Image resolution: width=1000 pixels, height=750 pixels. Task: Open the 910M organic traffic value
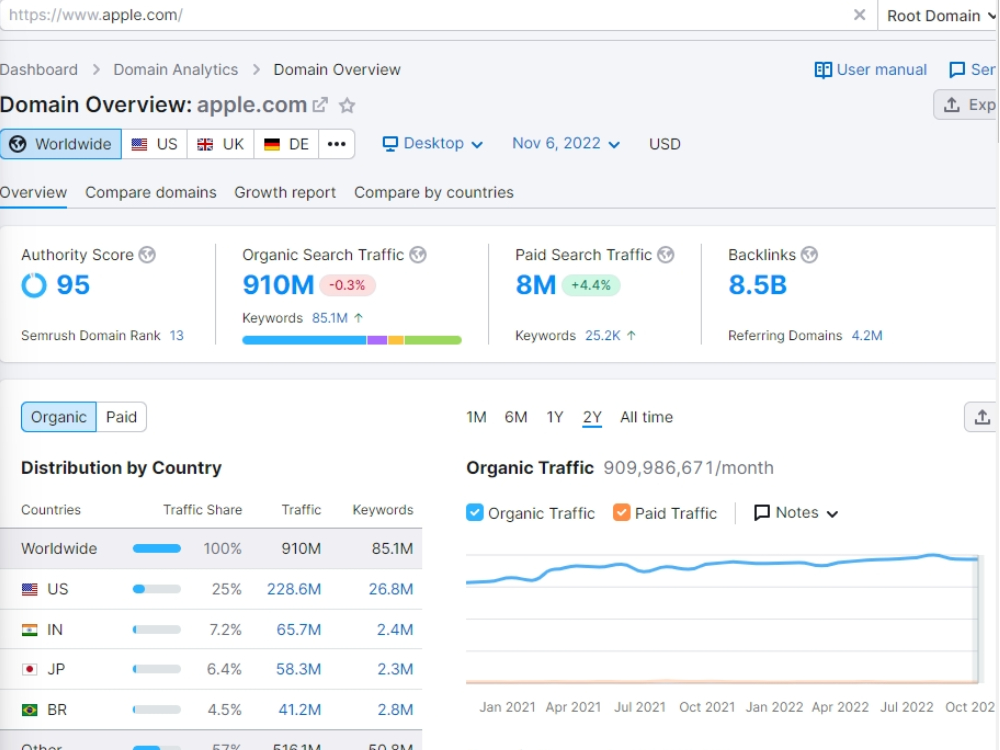click(x=278, y=285)
